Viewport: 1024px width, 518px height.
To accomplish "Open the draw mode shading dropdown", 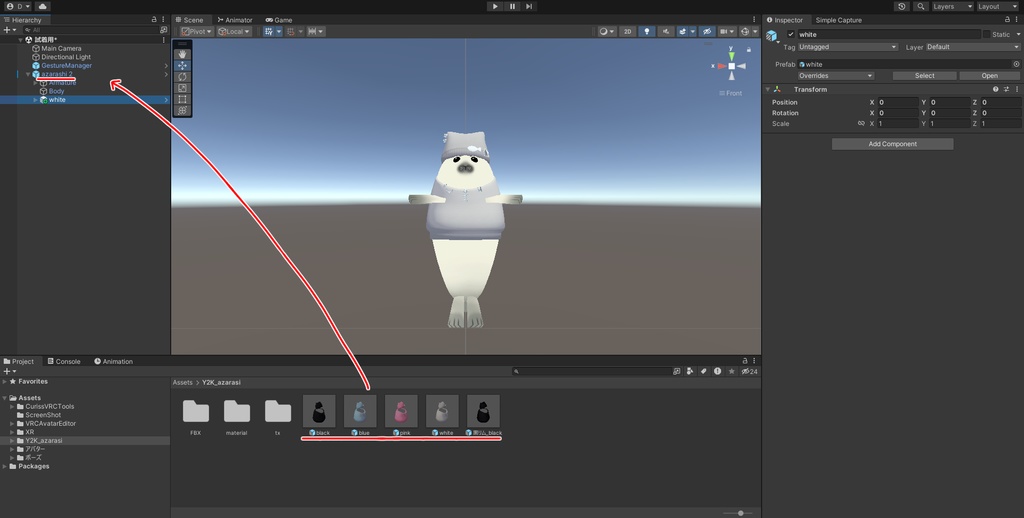I will (607, 31).
